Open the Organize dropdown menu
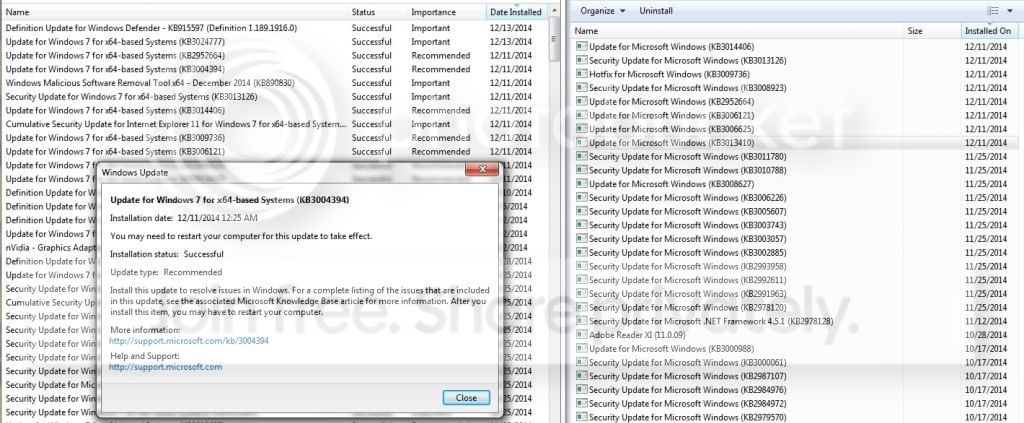 tap(602, 11)
